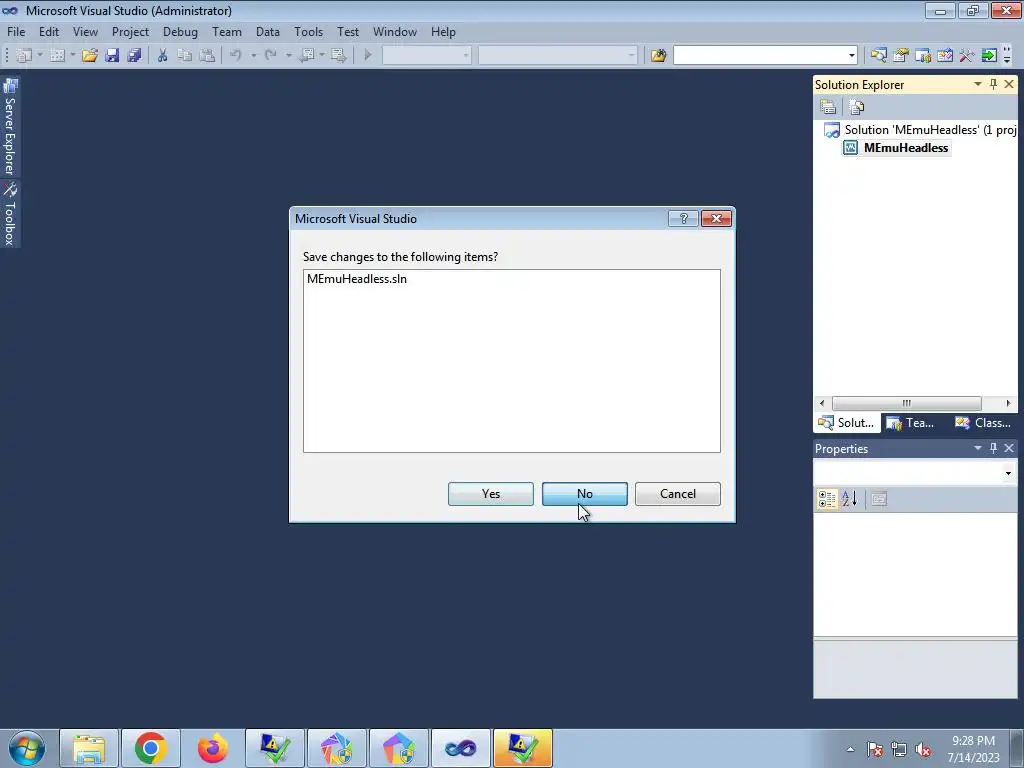Image resolution: width=1024 pixels, height=768 pixels.
Task: Expand the Undo history dropdown arrow
Action: tap(253, 56)
